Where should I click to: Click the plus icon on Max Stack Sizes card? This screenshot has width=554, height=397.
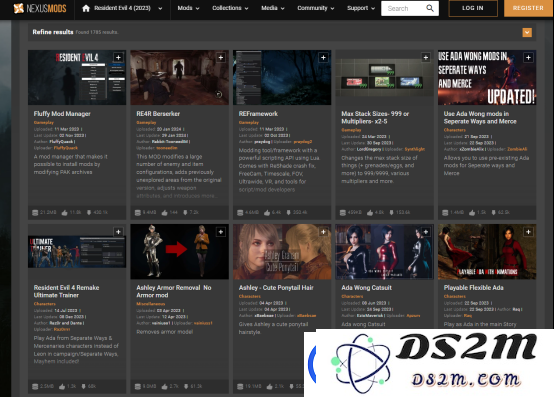(x=426, y=57)
